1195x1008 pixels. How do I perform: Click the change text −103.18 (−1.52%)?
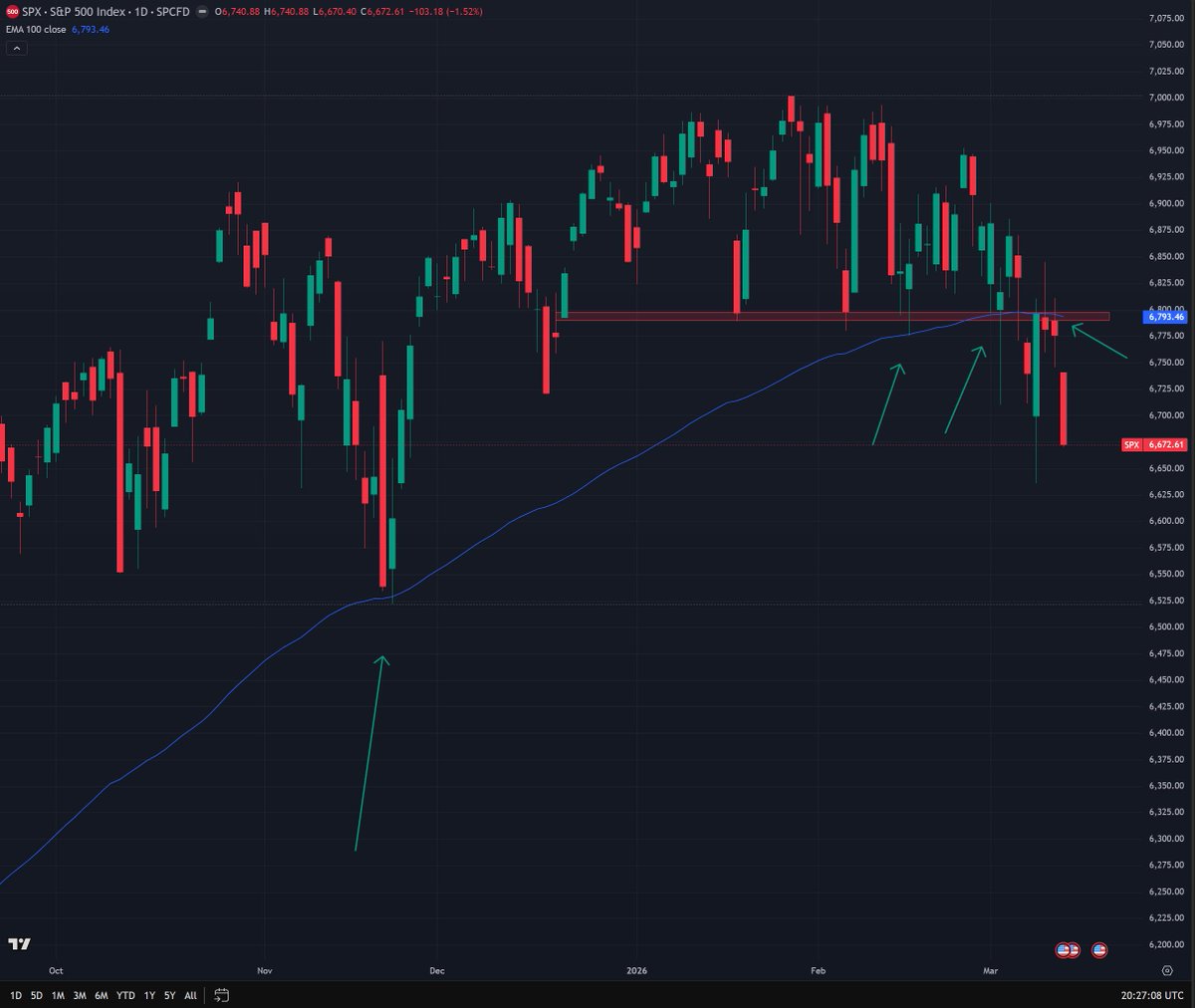click(x=446, y=12)
